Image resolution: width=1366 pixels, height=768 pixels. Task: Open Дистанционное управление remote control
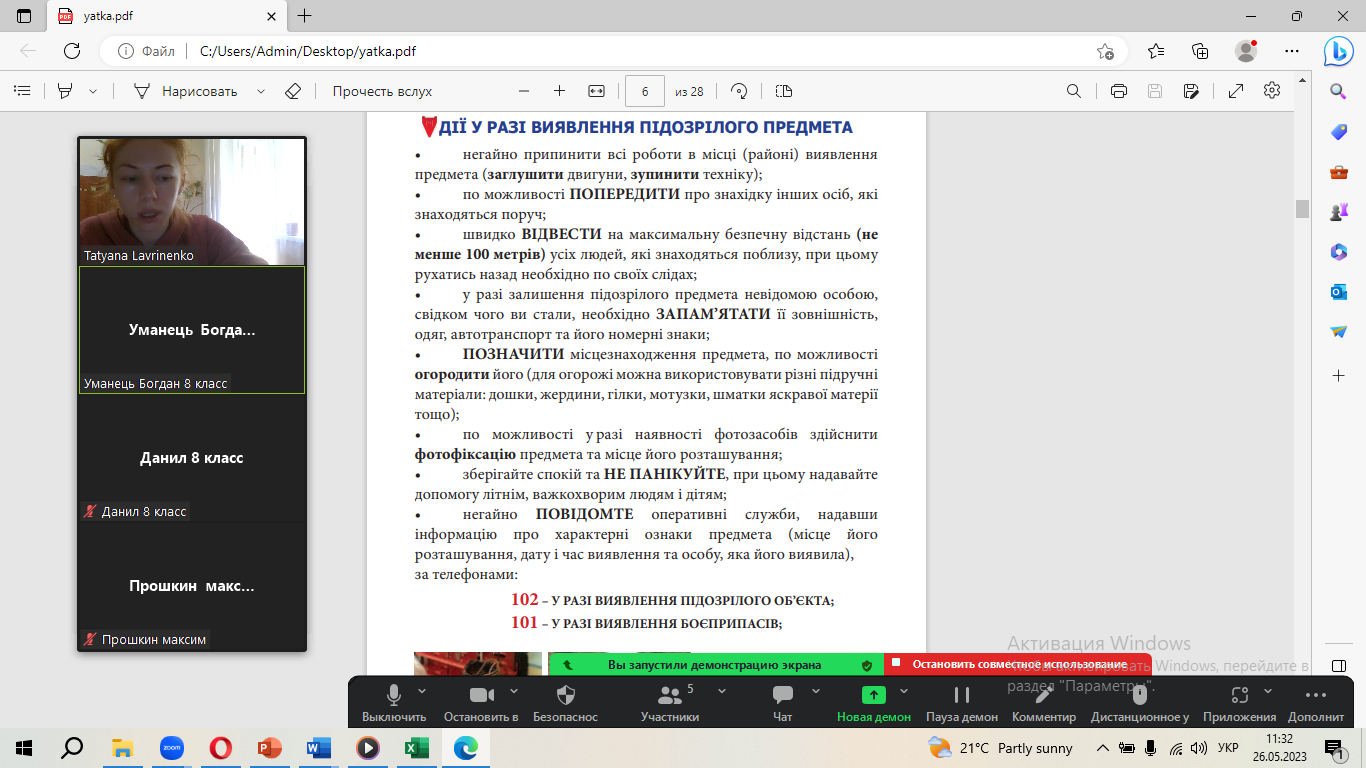coord(1140,703)
